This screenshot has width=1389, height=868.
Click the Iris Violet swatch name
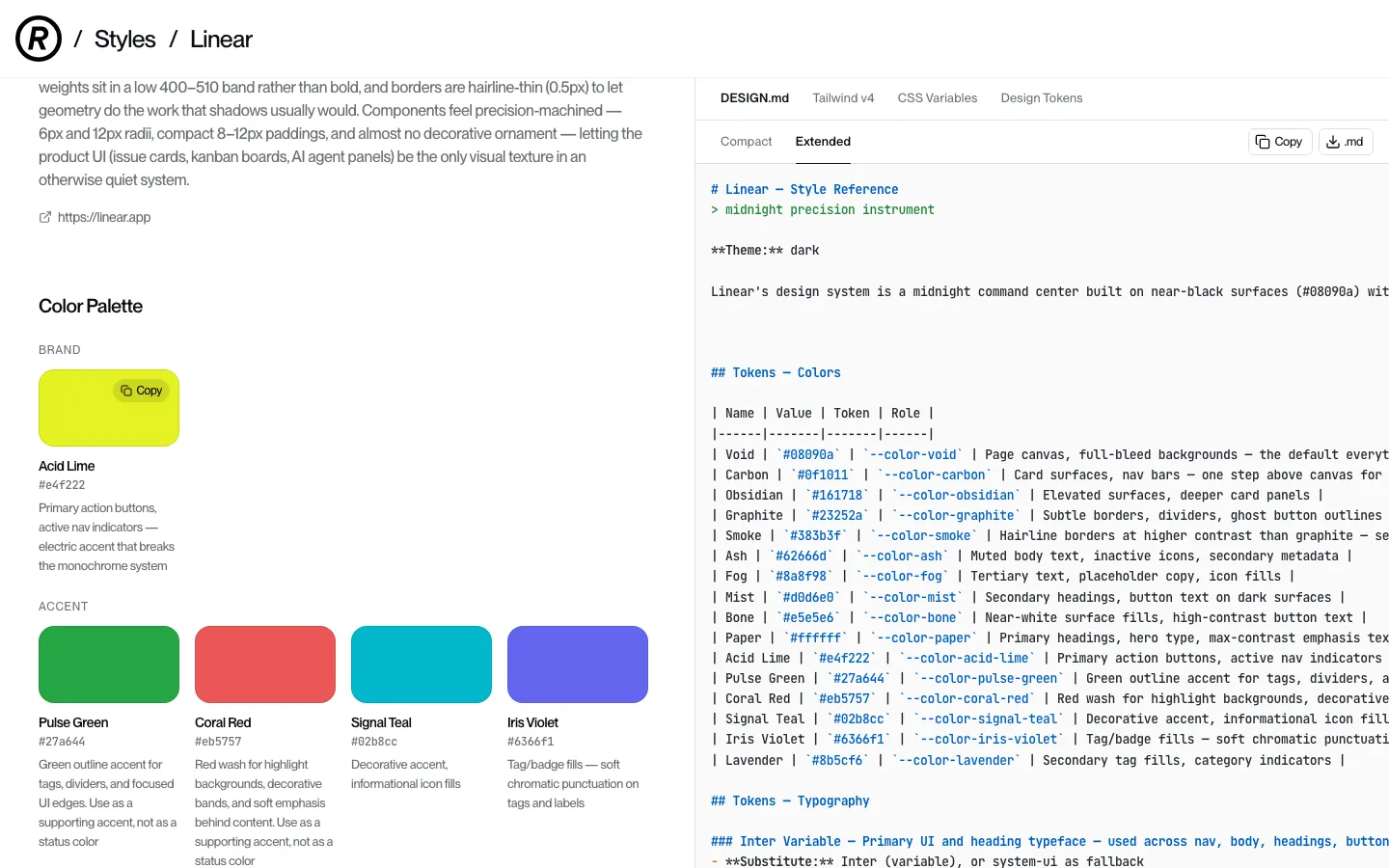pyautogui.click(x=532, y=722)
